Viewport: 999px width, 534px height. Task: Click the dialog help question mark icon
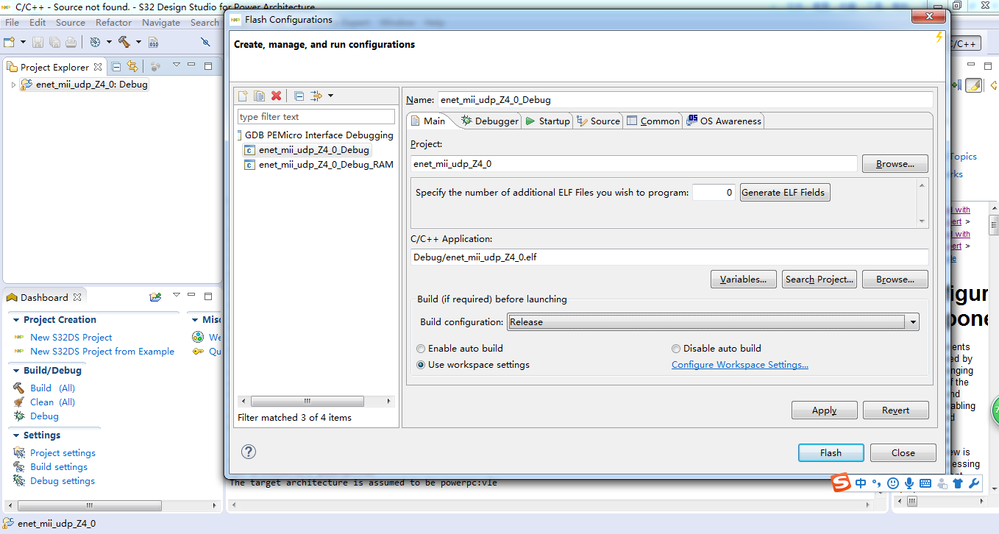[248, 452]
